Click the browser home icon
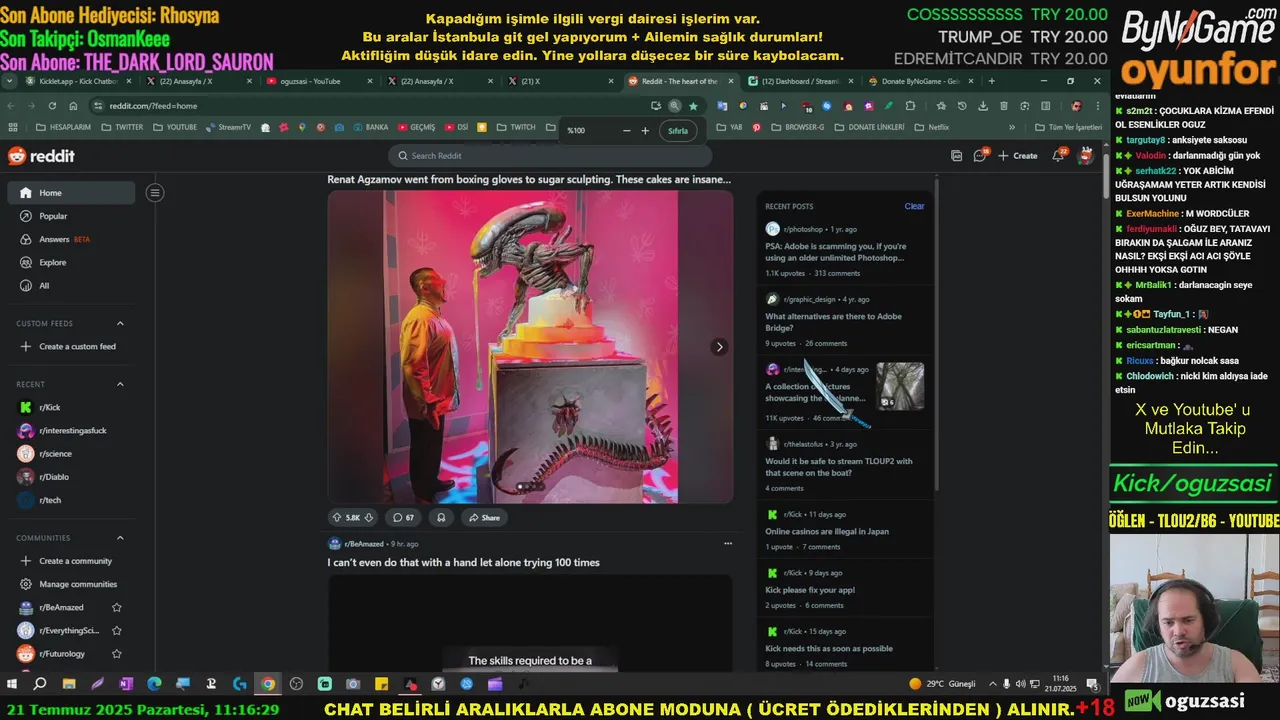Image resolution: width=1280 pixels, height=720 pixels. point(73,105)
